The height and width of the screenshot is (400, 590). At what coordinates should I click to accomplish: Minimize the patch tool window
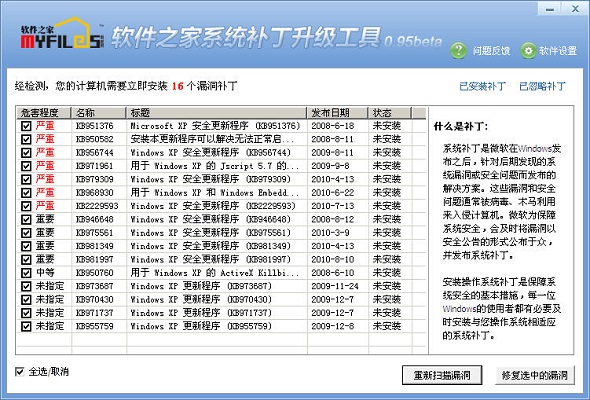coord(550,9)
